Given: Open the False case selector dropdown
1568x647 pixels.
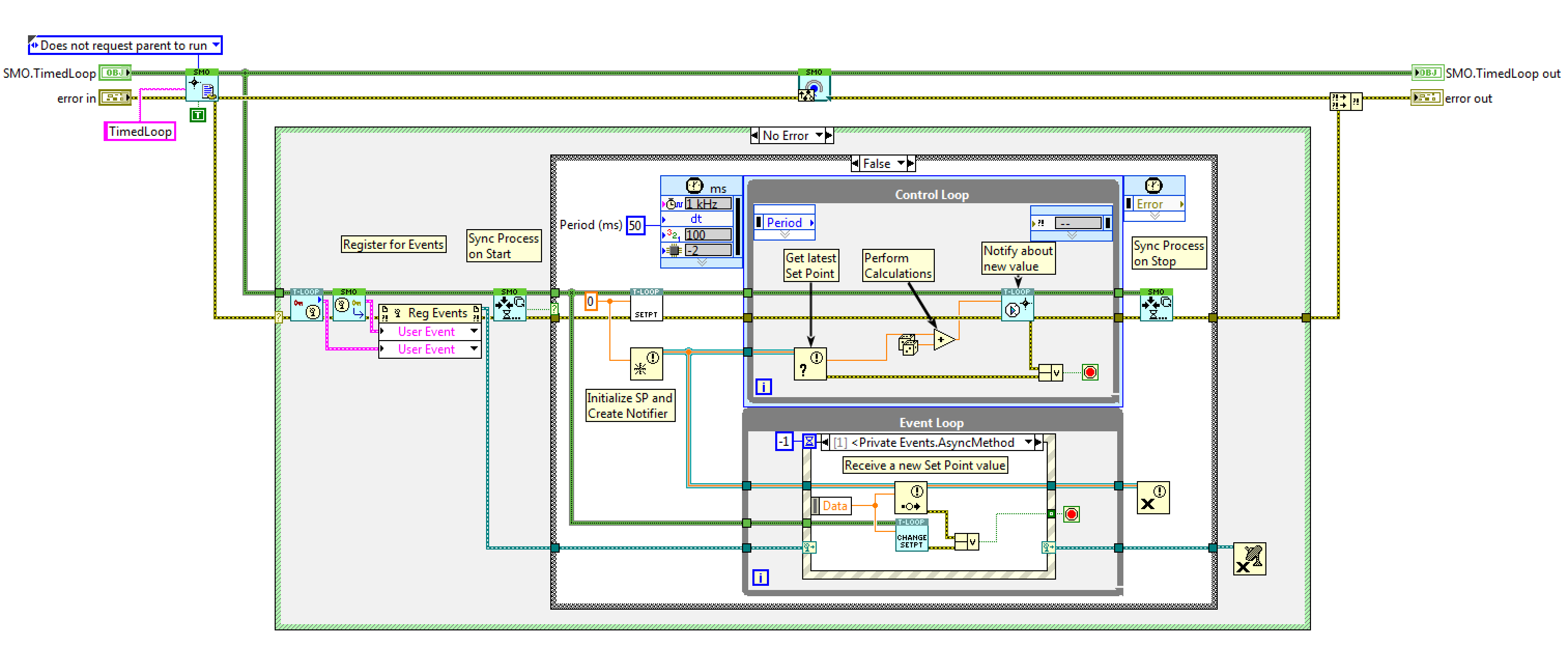Looking at the screenshot, I should click(901, 163).
